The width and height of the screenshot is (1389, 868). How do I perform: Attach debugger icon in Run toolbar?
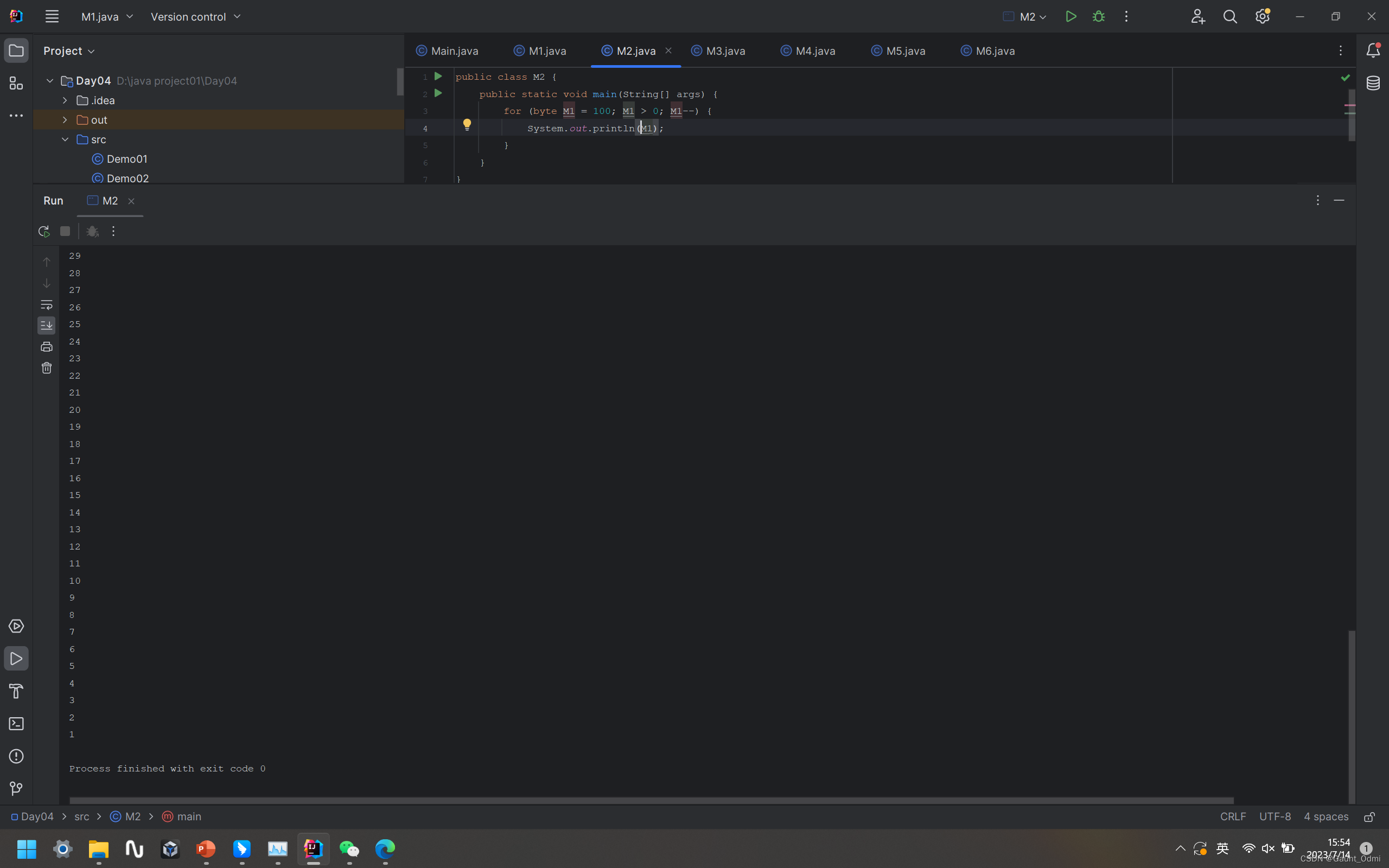pyautogui.click(x=92, y=231)
